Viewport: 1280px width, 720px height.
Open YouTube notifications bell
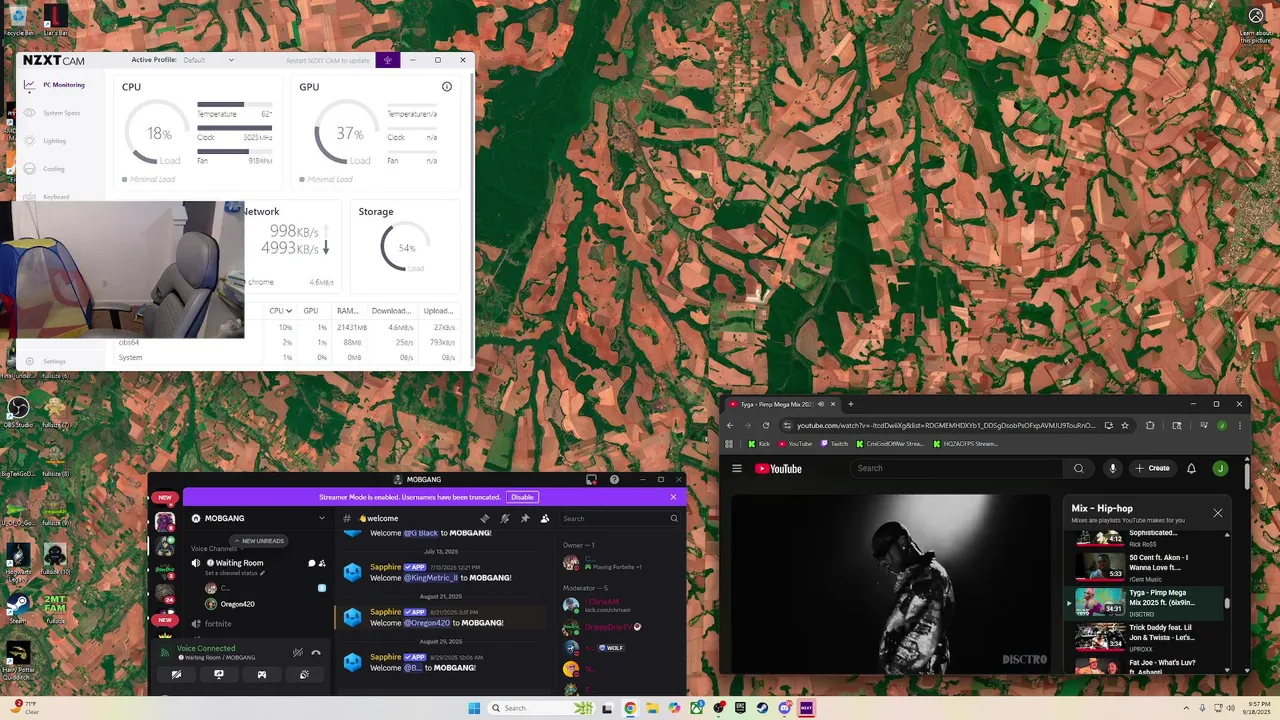tap(1191, 468)
